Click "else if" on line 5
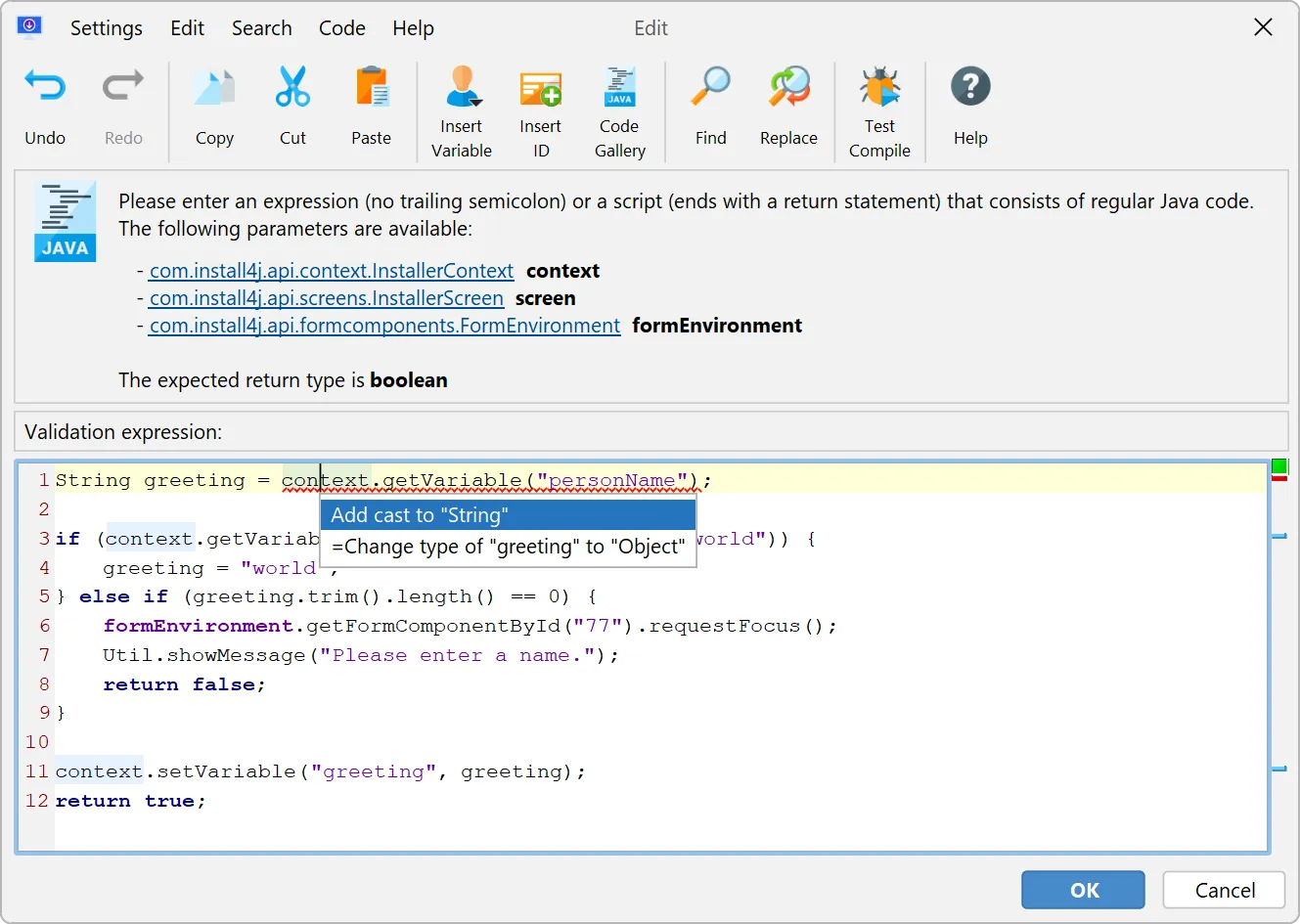This screenshot has width=1300, height=924. coord(123,596)
